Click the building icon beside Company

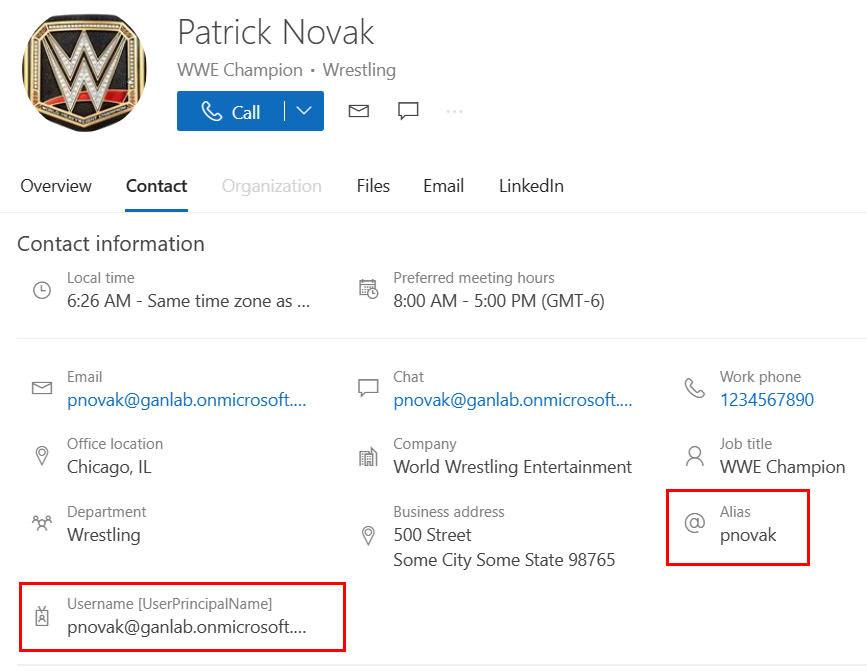368,456
